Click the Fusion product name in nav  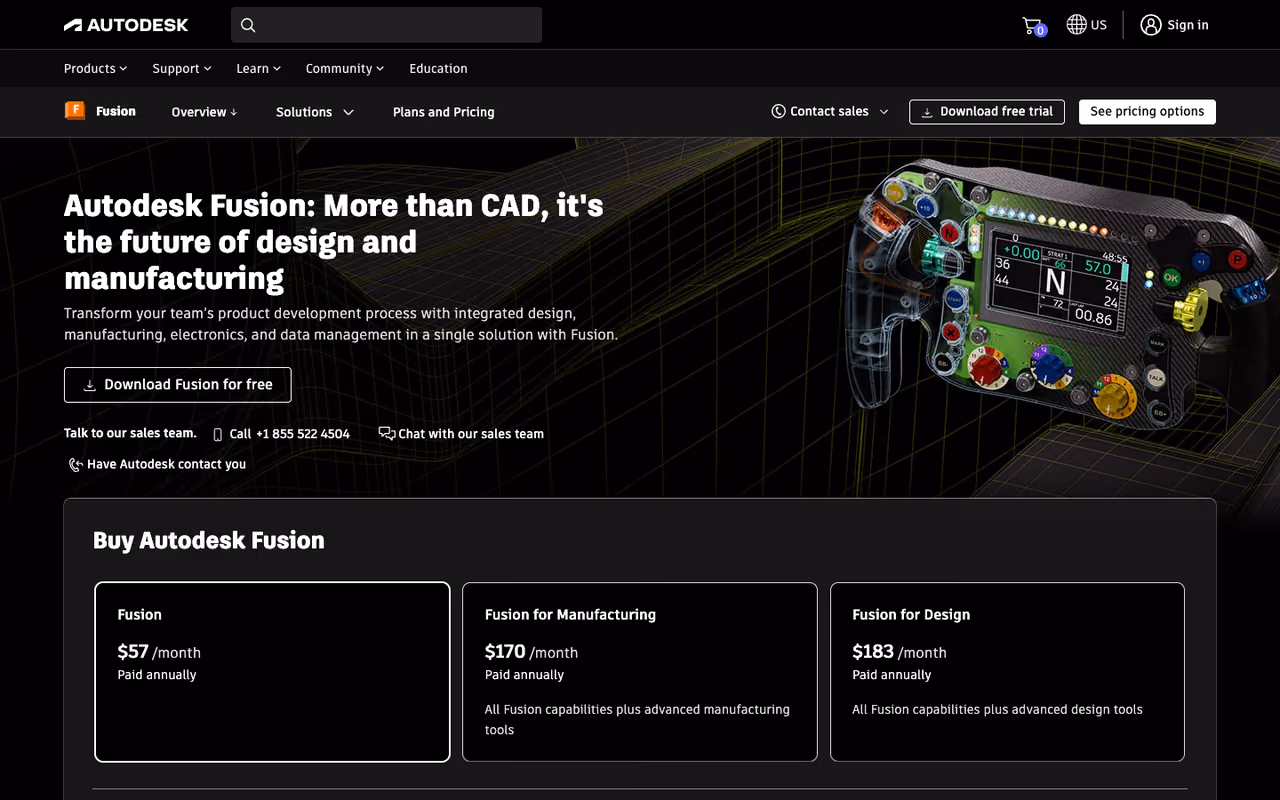pyautogui.click(x=116, y=111)
